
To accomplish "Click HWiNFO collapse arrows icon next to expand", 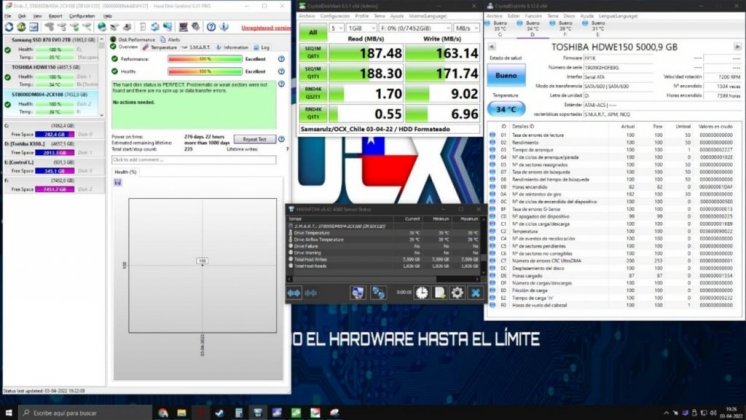I will [311, 293].
